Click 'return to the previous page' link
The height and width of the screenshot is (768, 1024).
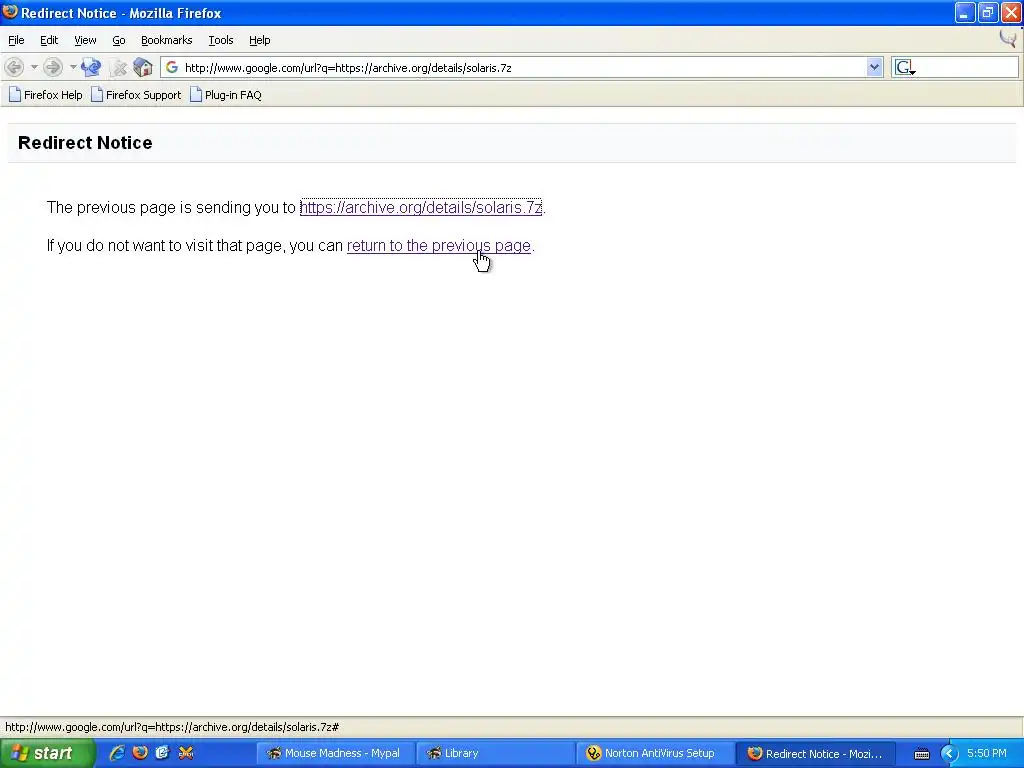click(x=439, y=246)
